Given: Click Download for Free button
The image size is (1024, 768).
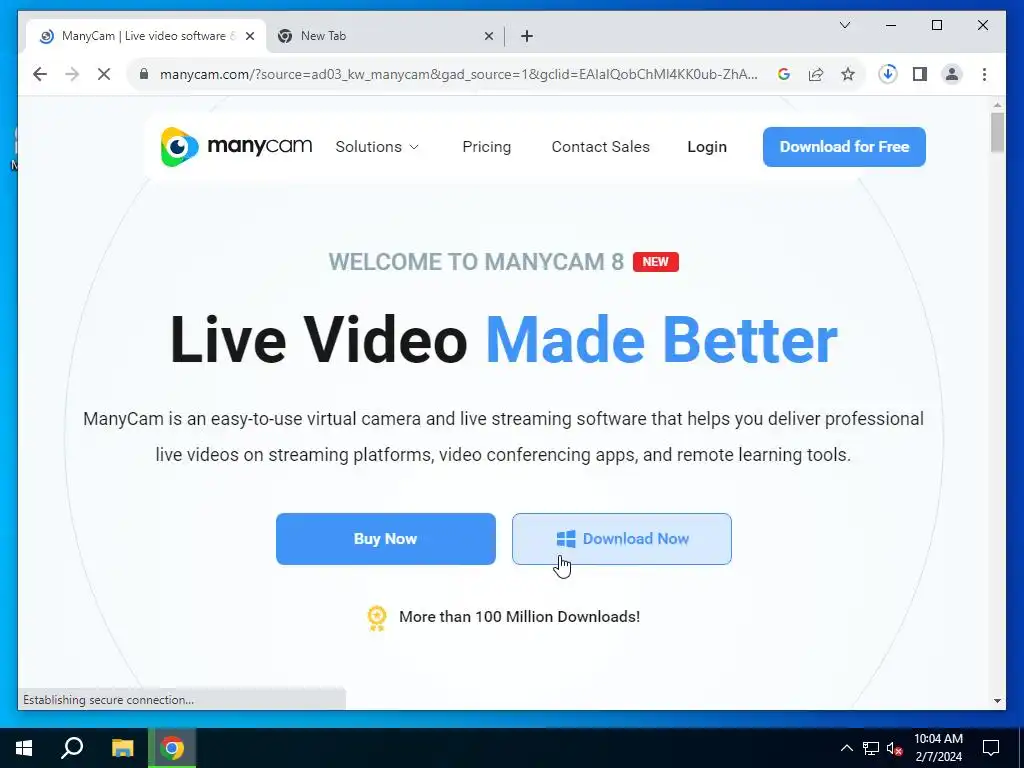Looking at the screenshot, I should click(844, 147).
